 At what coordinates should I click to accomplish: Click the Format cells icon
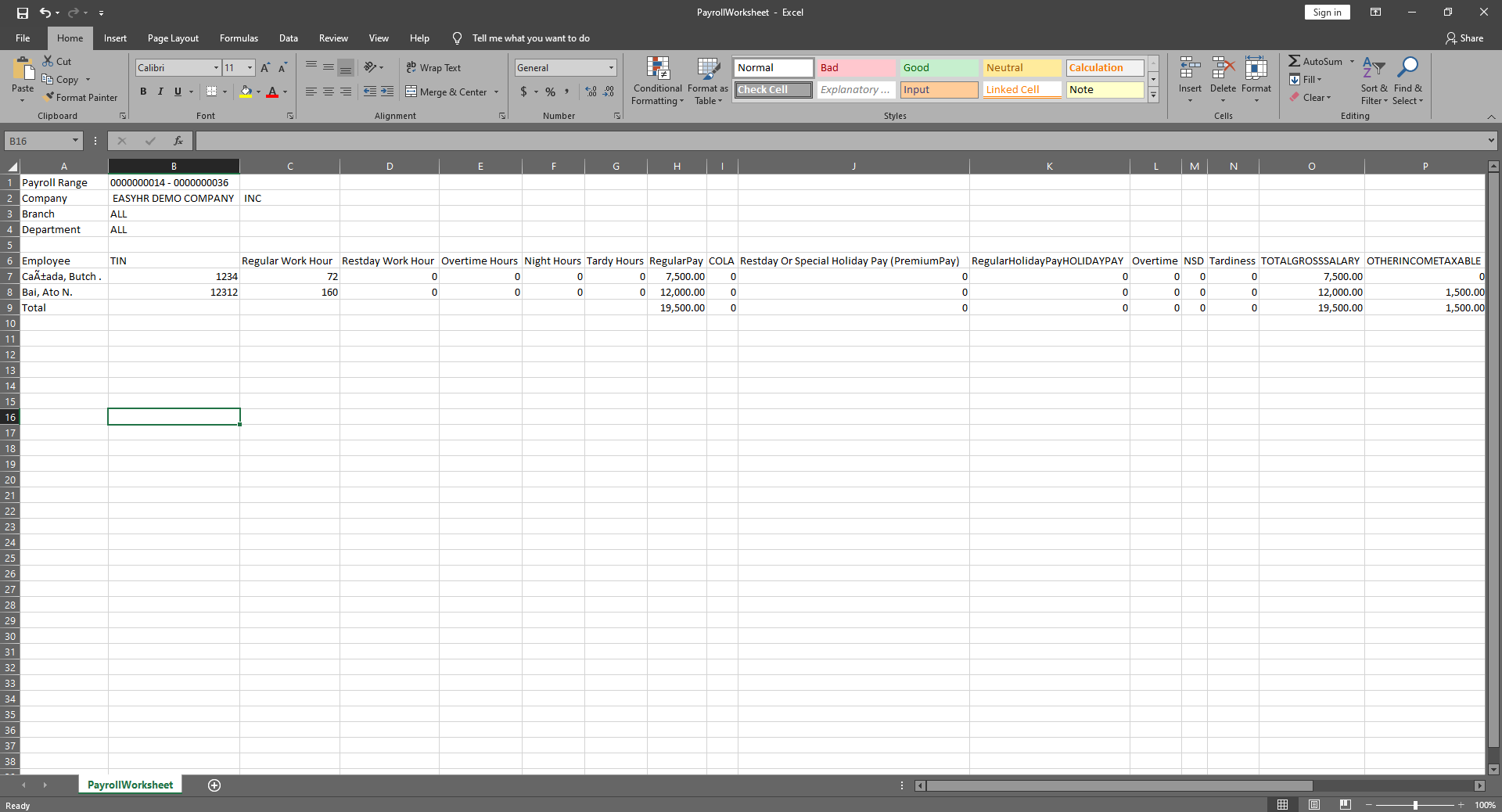(x=1256, y=69)
